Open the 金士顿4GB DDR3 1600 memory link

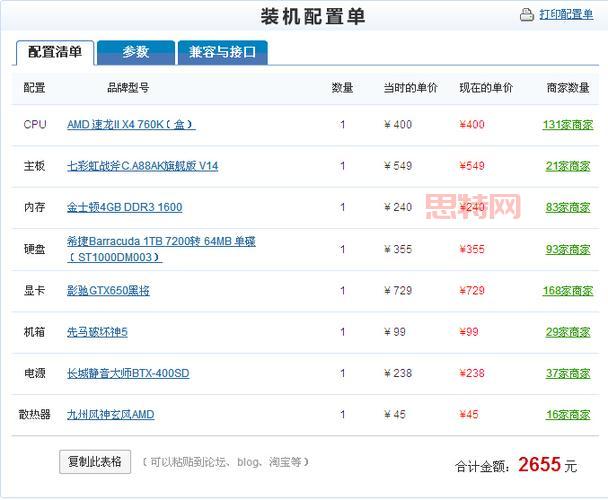[x=124, y=208]
